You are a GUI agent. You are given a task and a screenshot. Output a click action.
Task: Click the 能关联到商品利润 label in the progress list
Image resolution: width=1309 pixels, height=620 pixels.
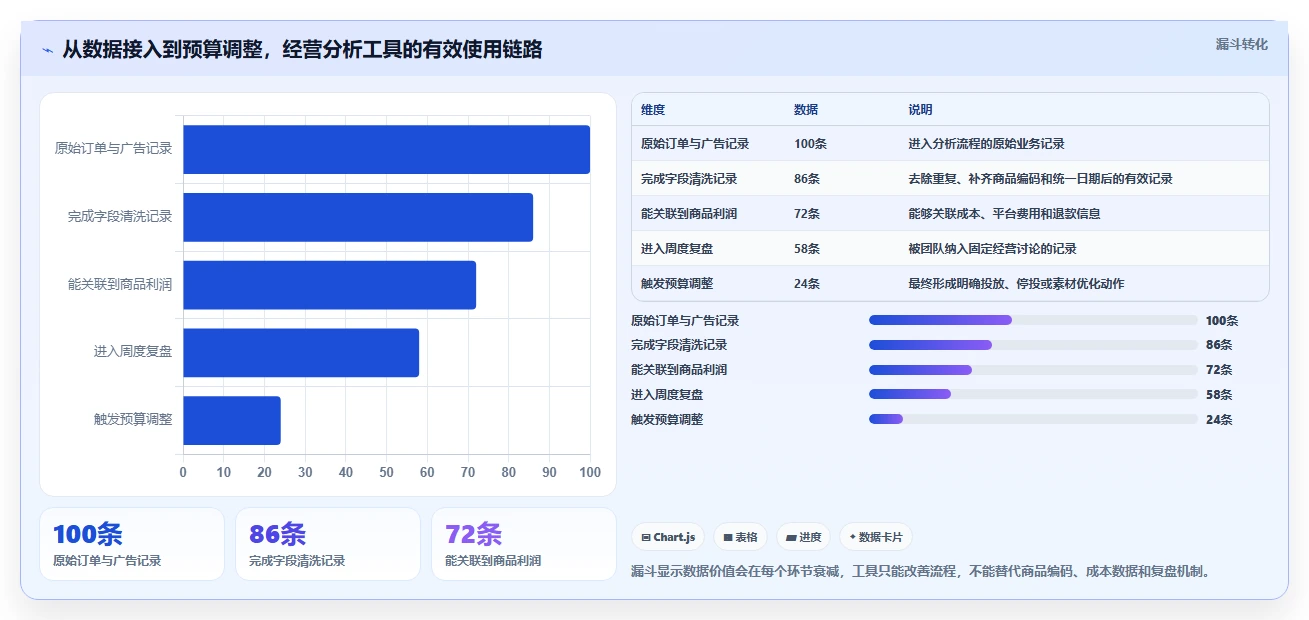point(679,370)
